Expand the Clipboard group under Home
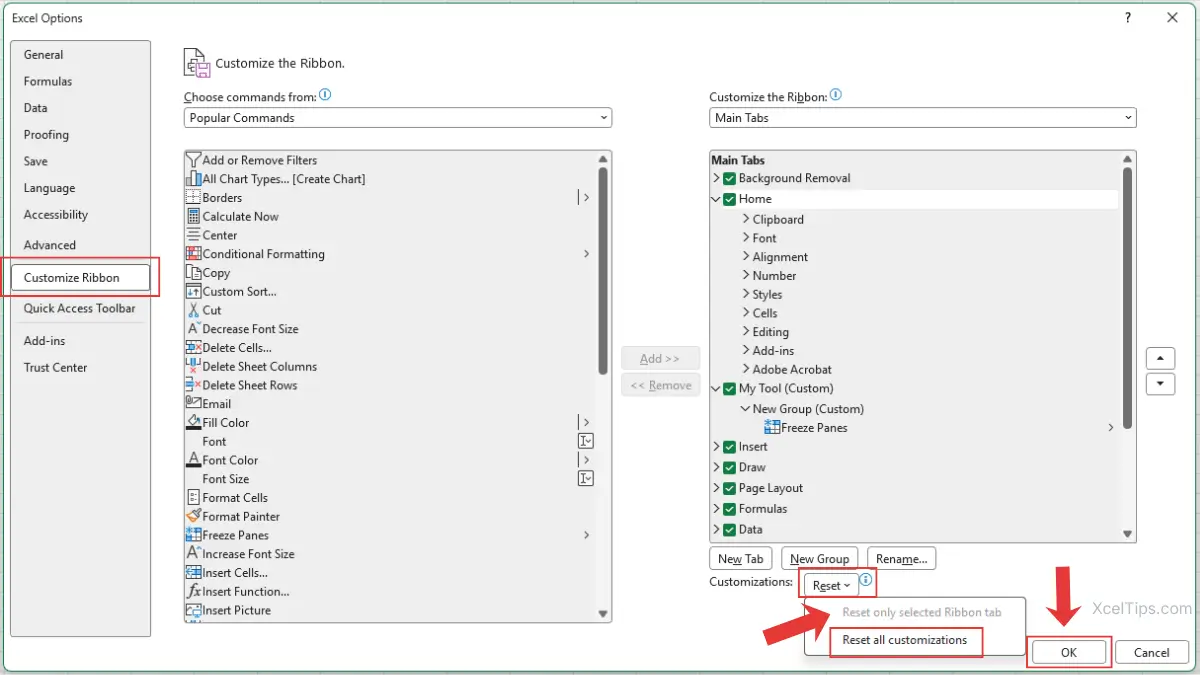Image resolution: width=1200 pixels, height=675 pixels. pyautogui.click(x=746, y=220)
